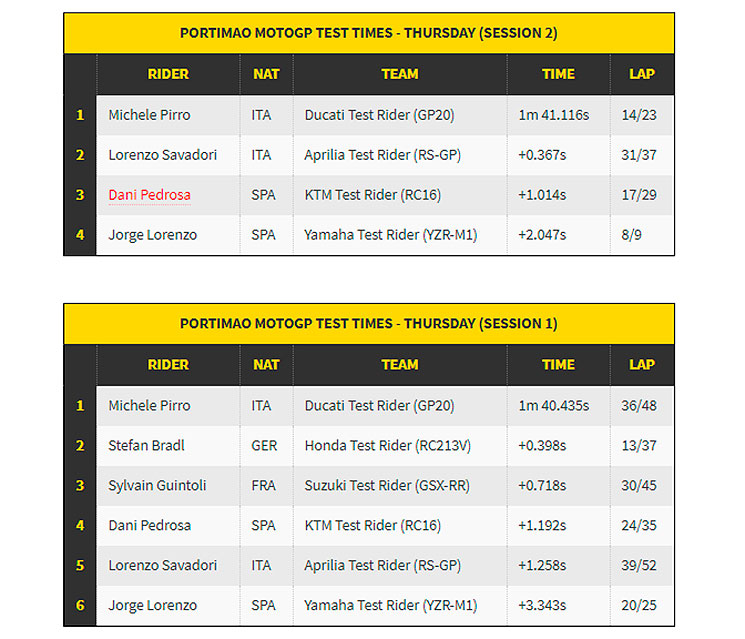Select the RIDER column header in Session 2
The width and height of the screenshot is (745, 639).
tap(168, 74)
